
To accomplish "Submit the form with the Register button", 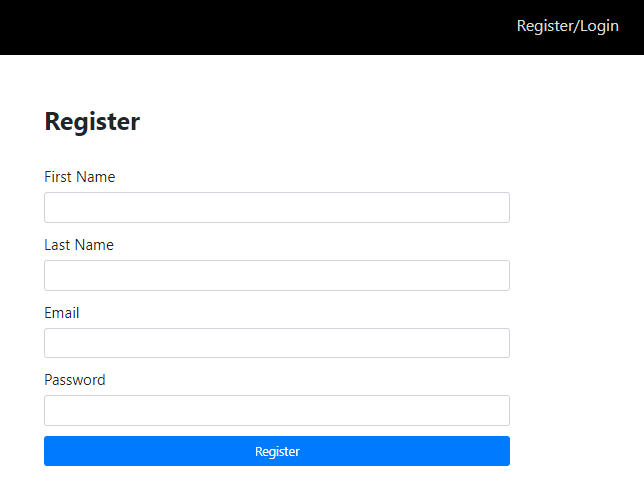I will point(277,451).
